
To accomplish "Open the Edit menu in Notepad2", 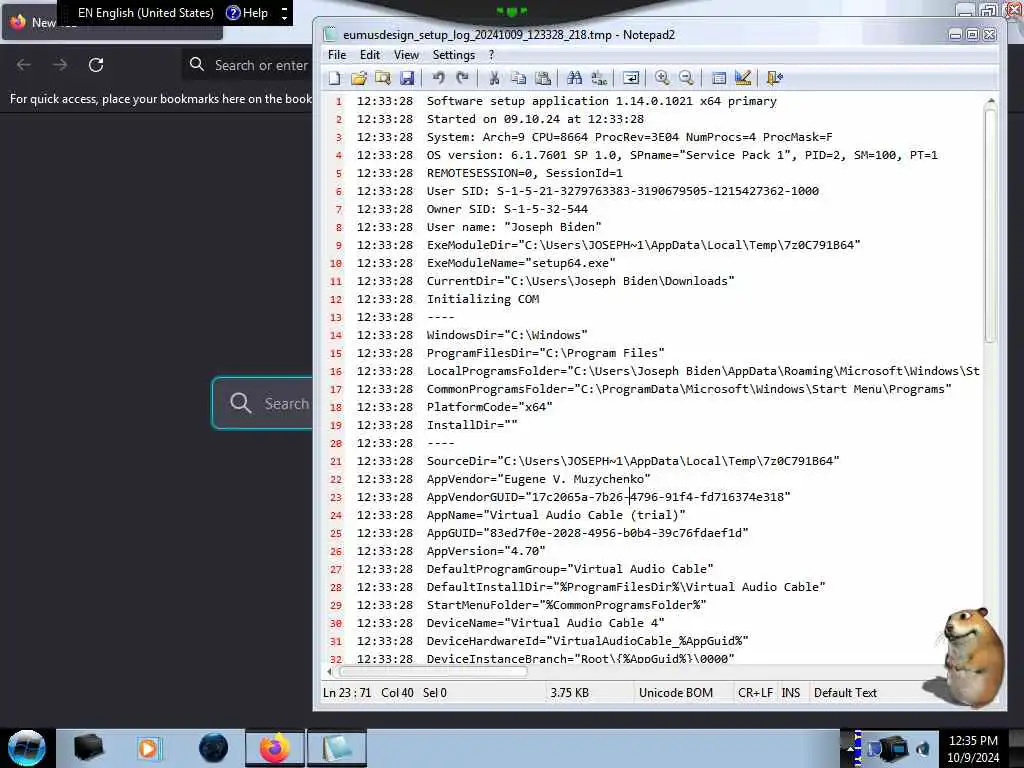I will [x=370, y=55].
